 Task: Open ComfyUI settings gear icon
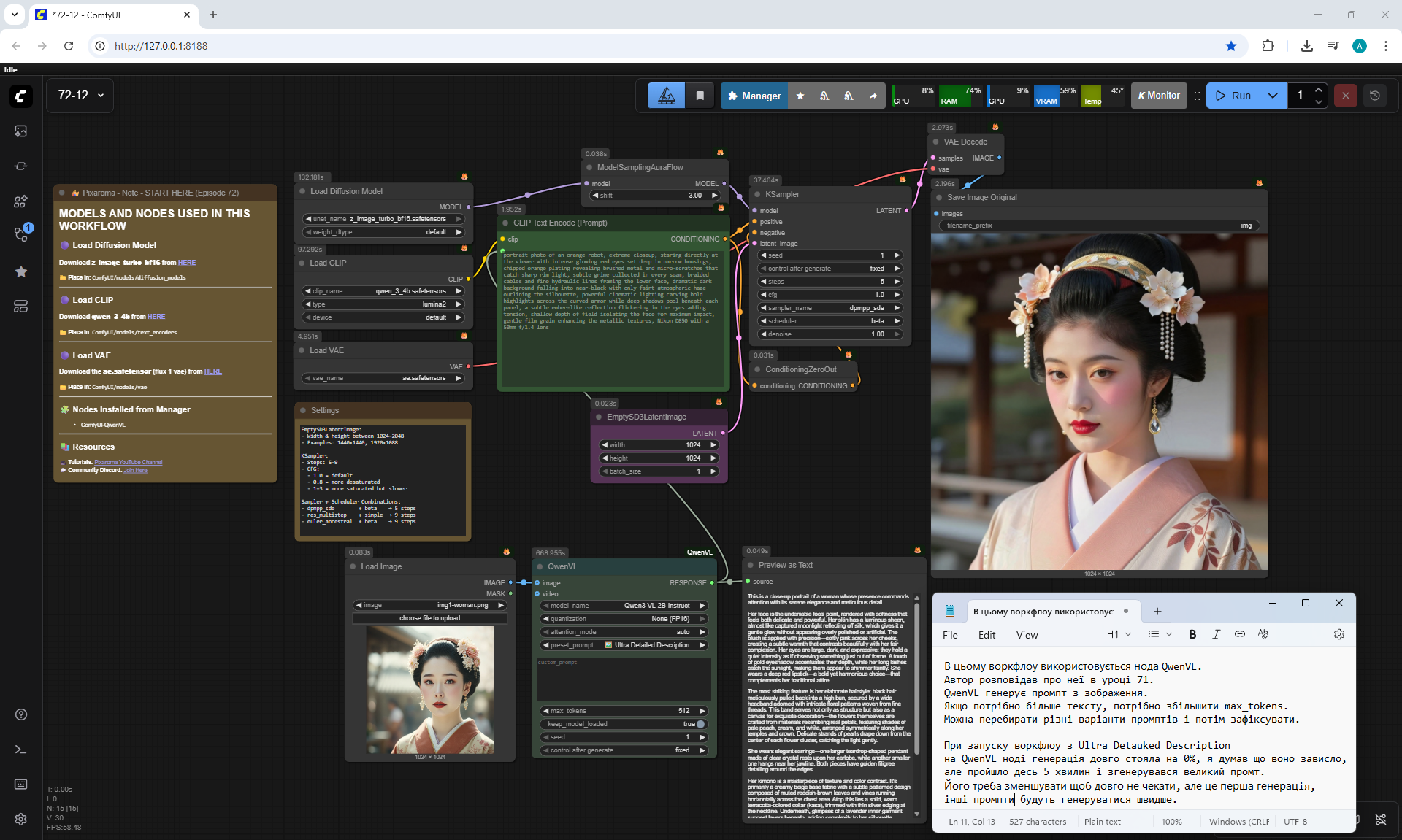(x=20, y=819)
